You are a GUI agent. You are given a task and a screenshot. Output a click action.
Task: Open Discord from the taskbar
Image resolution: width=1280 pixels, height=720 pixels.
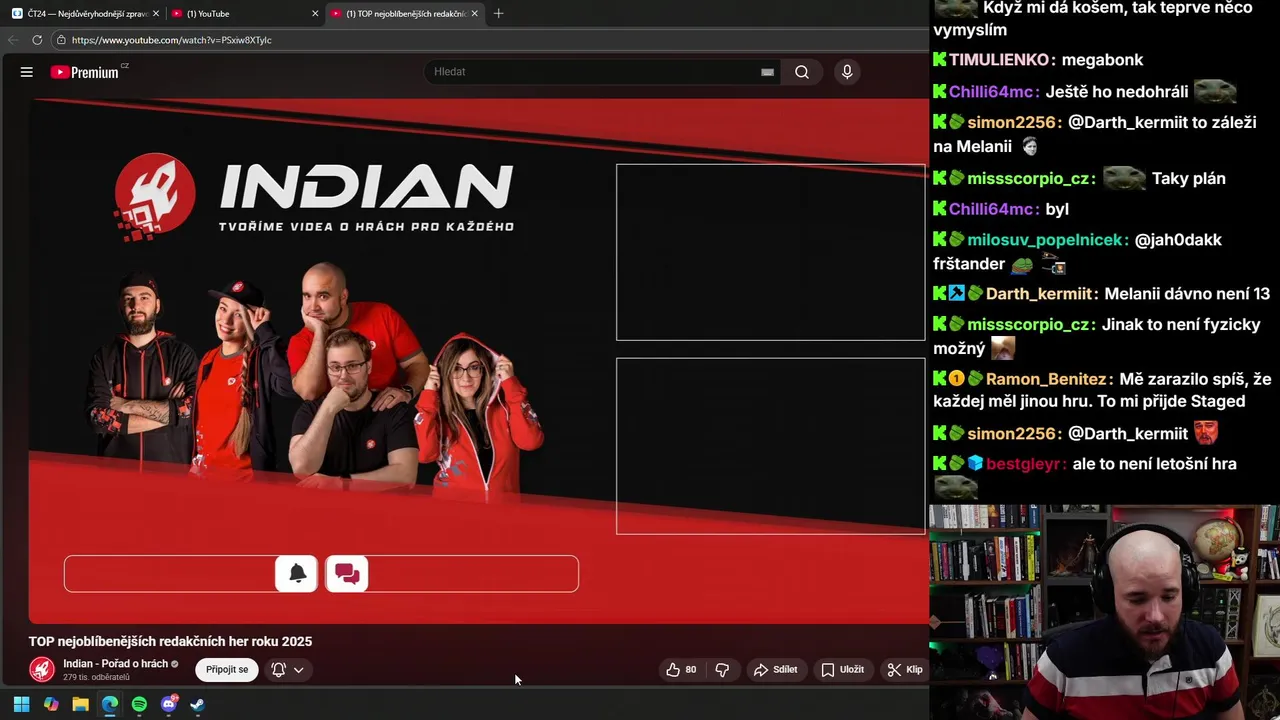click(x=169, y=704)
